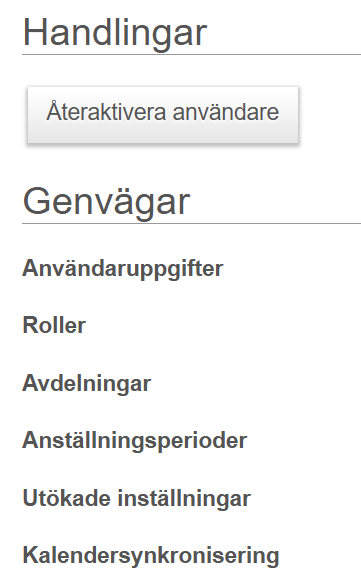Click the link just above Utökade inställningar

coord(135,442)
